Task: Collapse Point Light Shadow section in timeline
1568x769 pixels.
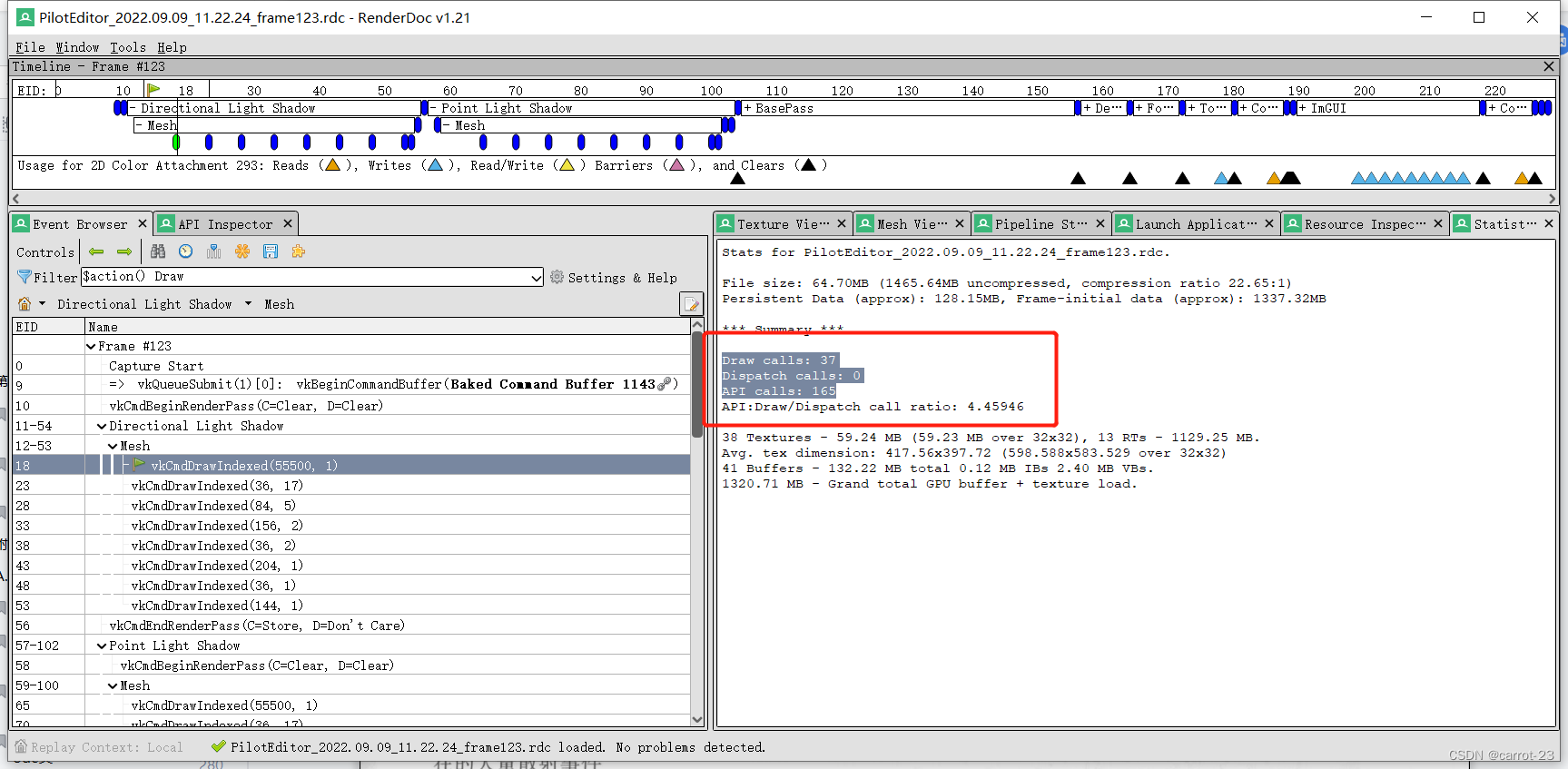Action: [434, 108]
